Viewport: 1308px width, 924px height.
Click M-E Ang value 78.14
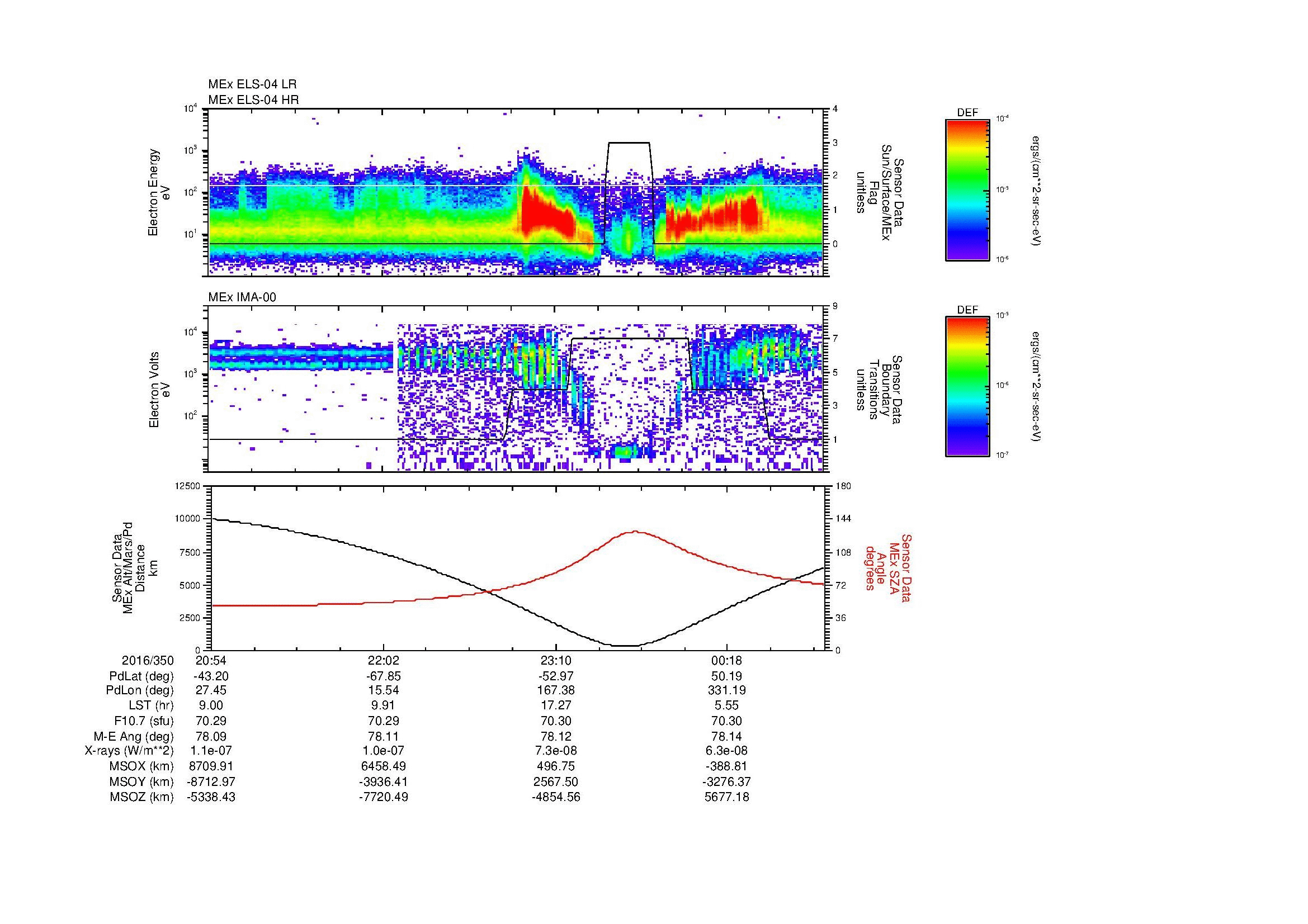click(x=727, y=737)
